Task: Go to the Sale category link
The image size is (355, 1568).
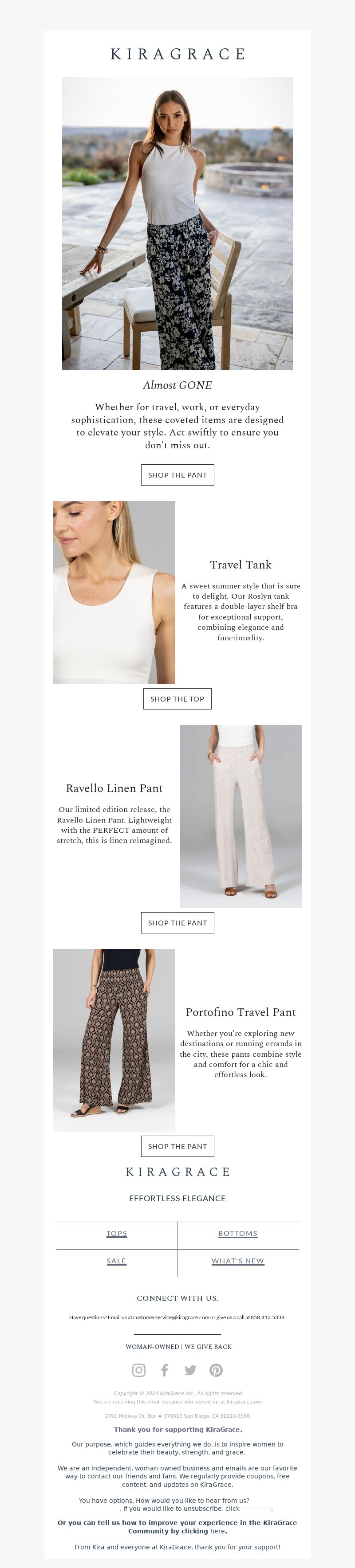Action: (x=116, y=1261)
